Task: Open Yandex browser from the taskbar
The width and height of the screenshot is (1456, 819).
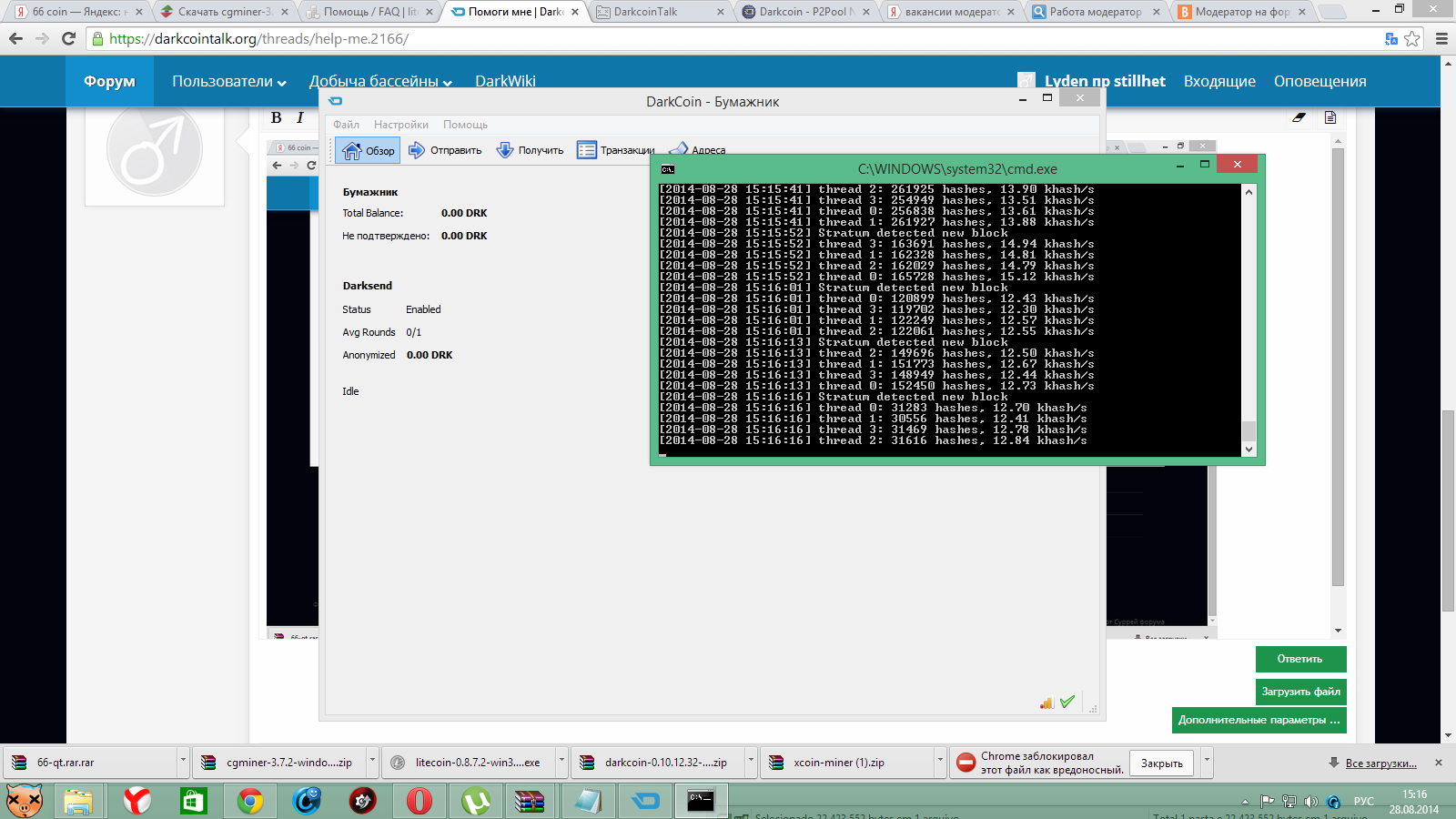Action: click(x=137, y=801)
